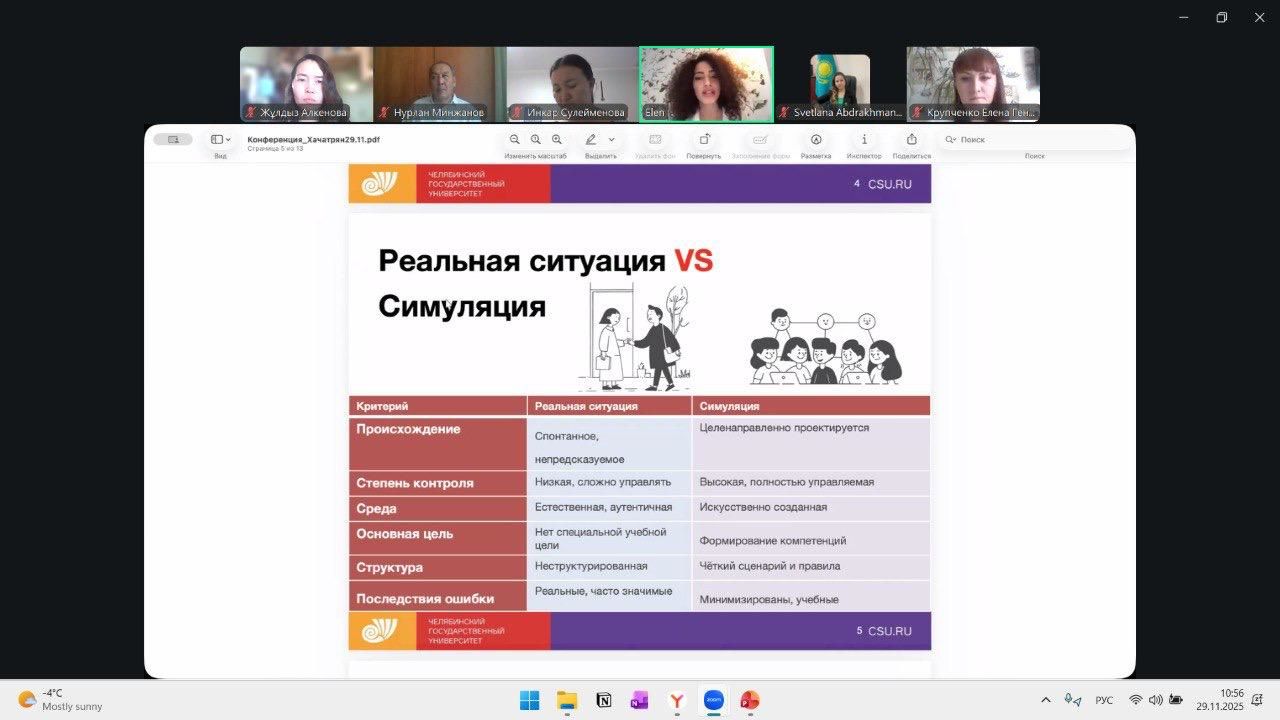Open Notion from the taskbar
The width and height of the screenshot is (1280, 720).
(603, 700)
